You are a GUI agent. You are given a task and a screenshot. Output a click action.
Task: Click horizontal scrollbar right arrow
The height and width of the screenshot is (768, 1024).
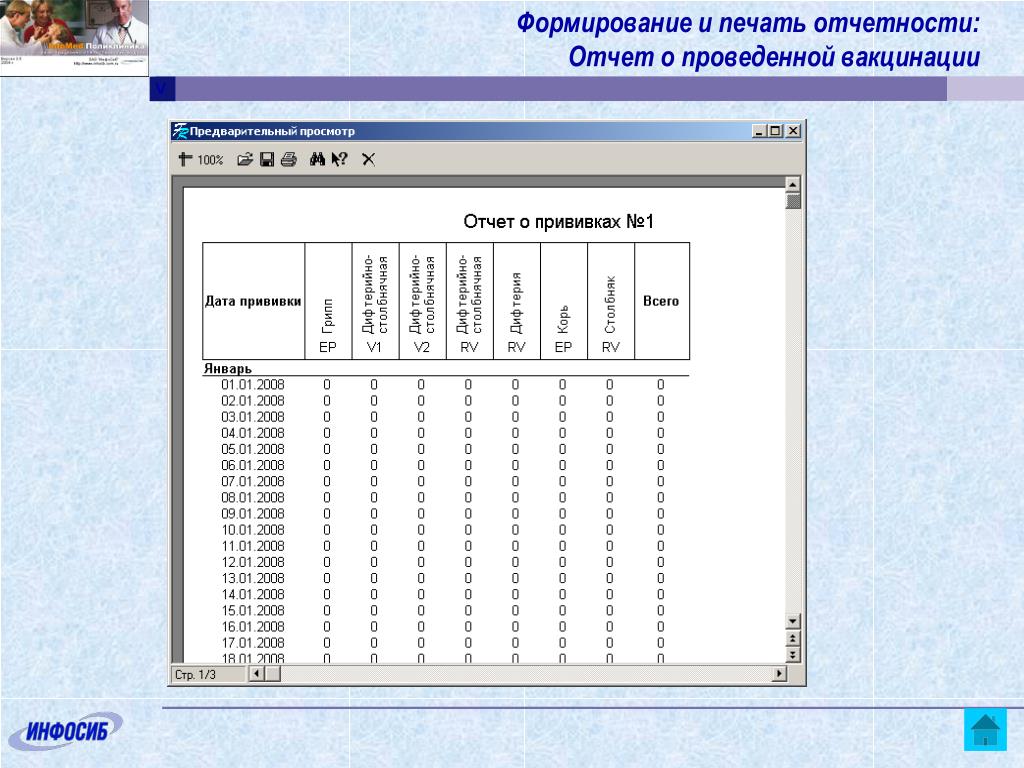778,673
